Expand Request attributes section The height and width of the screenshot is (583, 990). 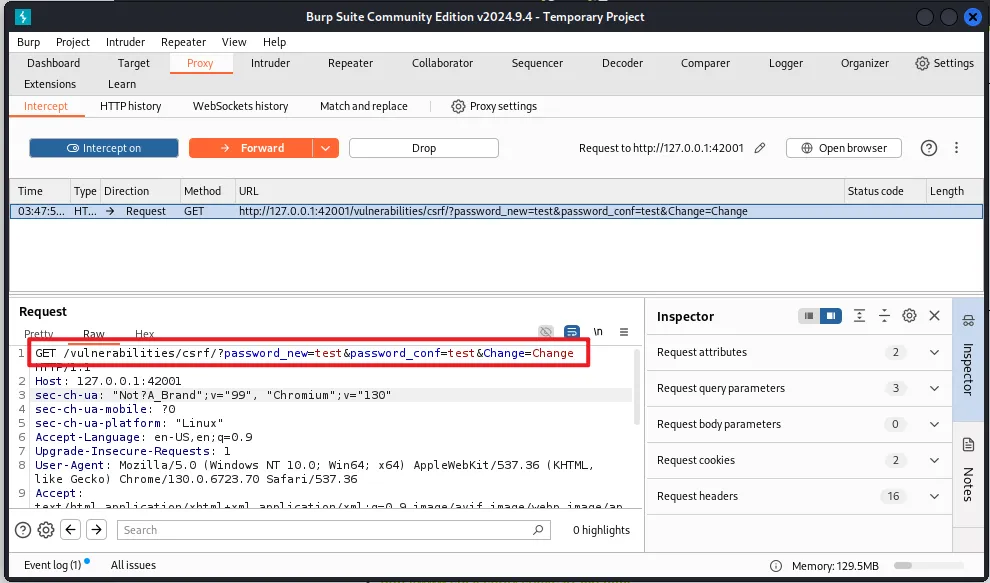[x=934, y=352]
